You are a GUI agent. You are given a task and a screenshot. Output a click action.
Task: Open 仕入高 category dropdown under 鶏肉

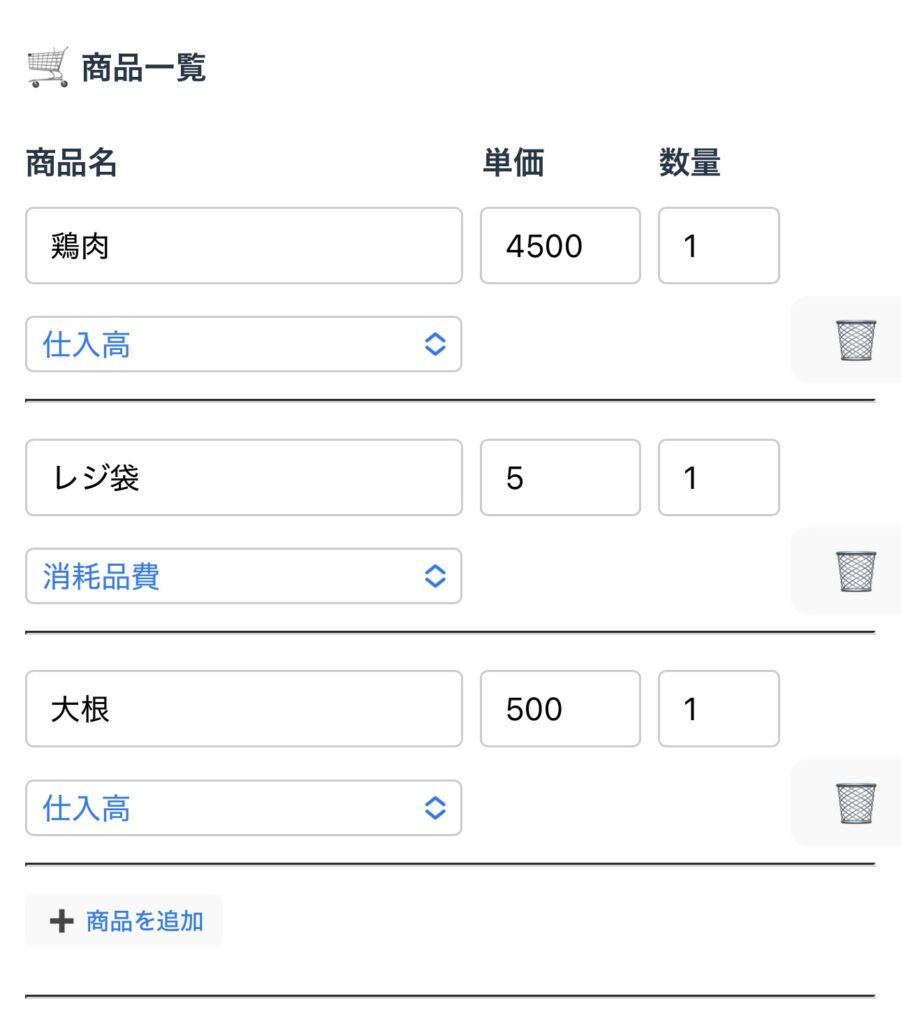[243, 345]
